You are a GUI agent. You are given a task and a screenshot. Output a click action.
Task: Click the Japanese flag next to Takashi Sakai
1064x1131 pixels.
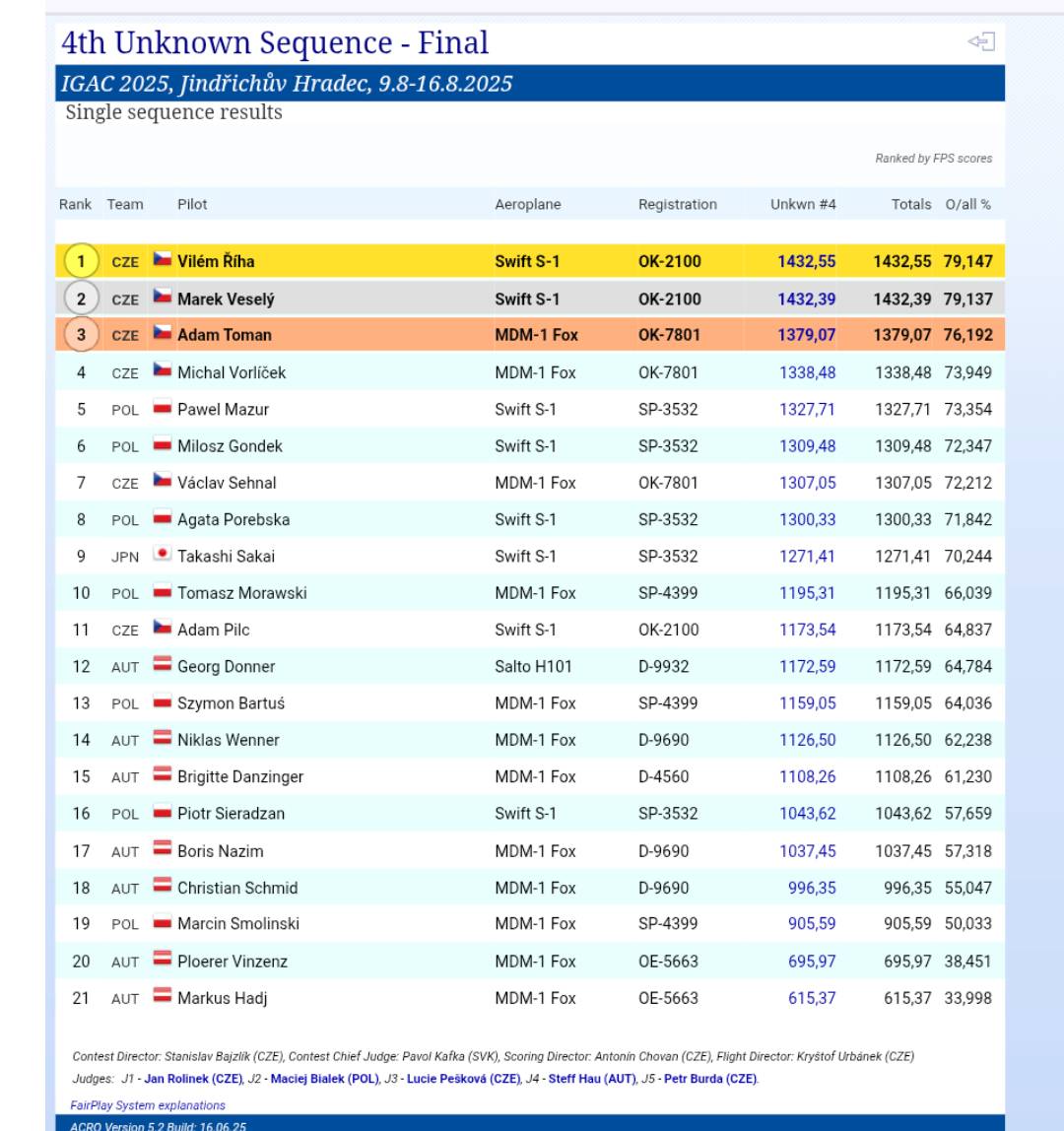coord(162,556)
